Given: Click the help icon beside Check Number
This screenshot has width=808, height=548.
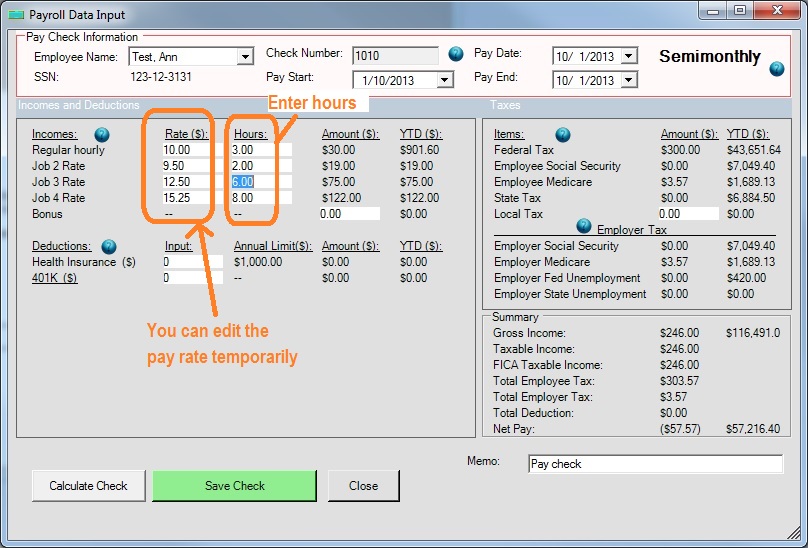Looking at the screenshot, I should (x=456, y=54).
